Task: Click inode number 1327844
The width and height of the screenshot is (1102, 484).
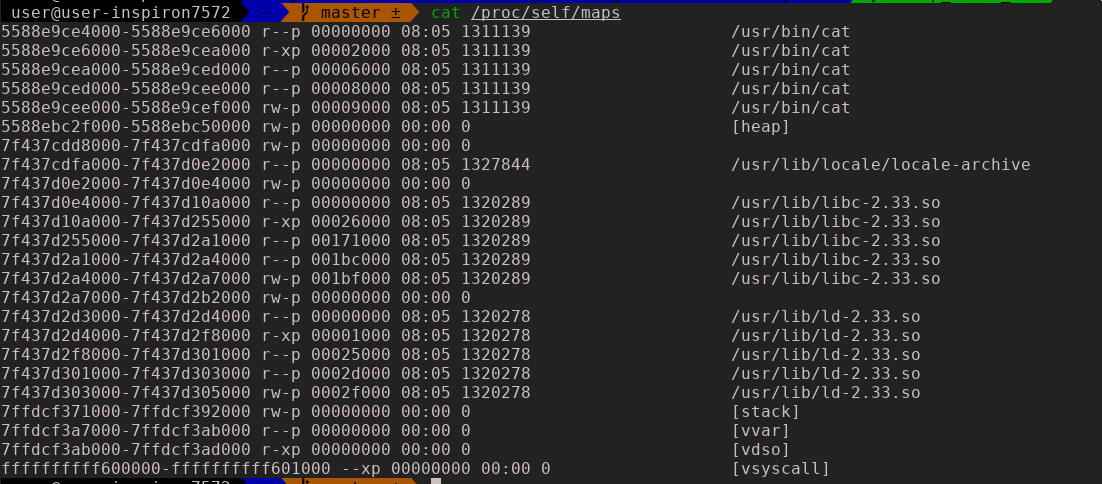Action: pos(495,164)
